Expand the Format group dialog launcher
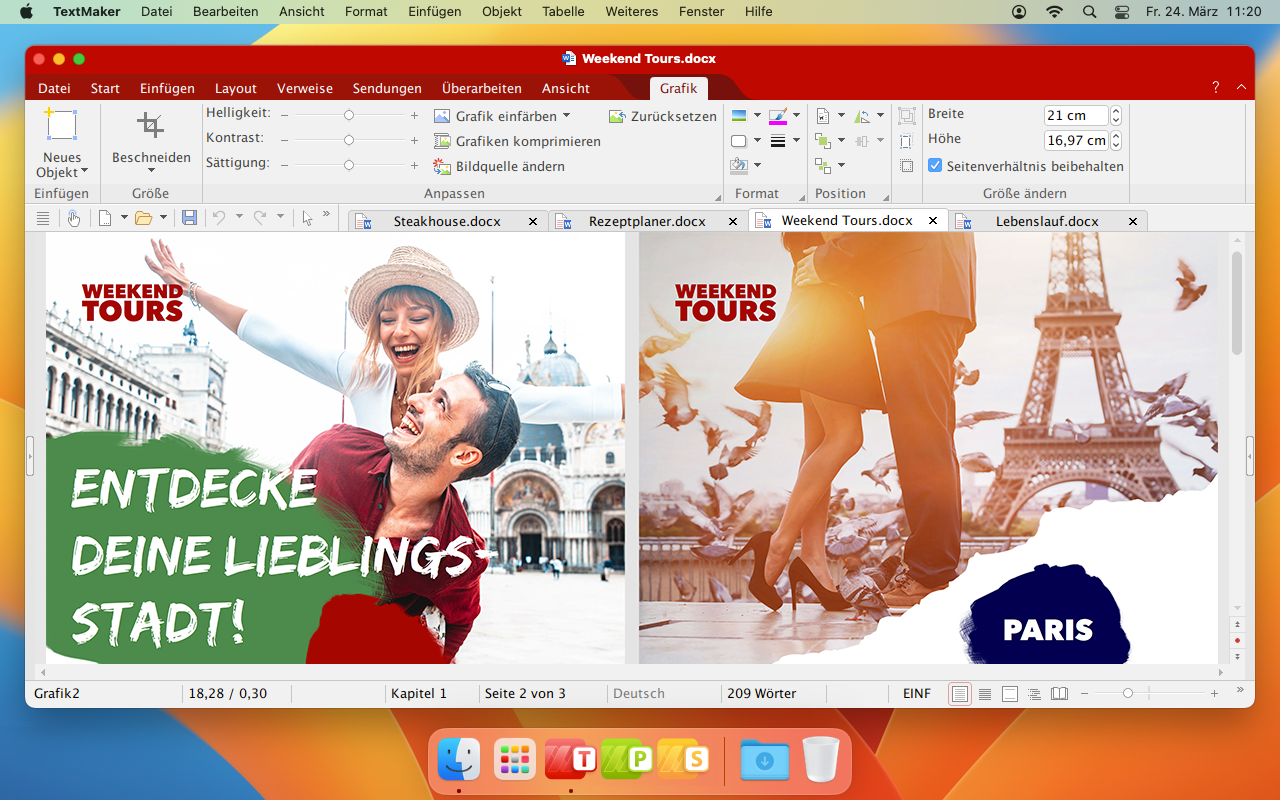Image resolution: width=1280 pixels, height=800 pixels. pos(801,197)
